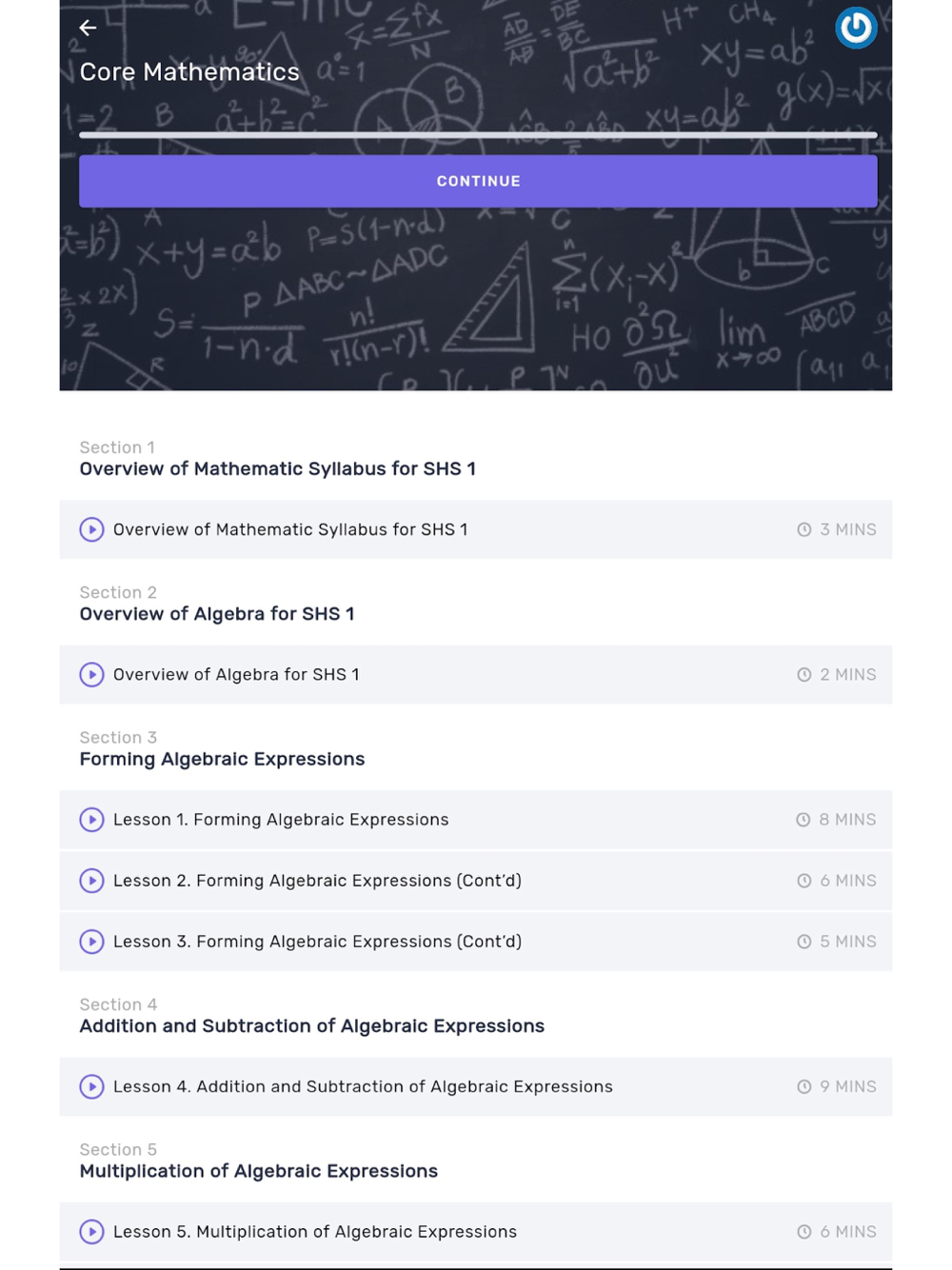The height and width of the screenshot is (1270, 952).
Task: Select Section 3 Forming Algebraic Expressions heading
Action: [222, 759]
